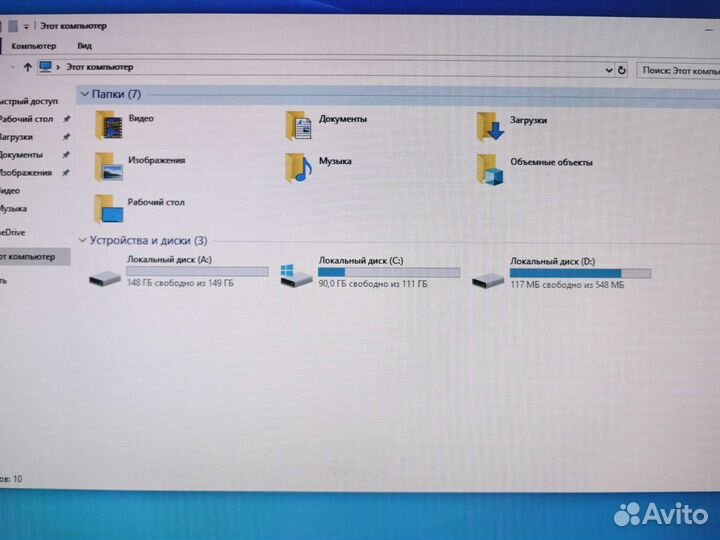Screen dimensions: 720x540
Task: Select the Локальный диск (A:) drive icon
Action: coord(105,278)
